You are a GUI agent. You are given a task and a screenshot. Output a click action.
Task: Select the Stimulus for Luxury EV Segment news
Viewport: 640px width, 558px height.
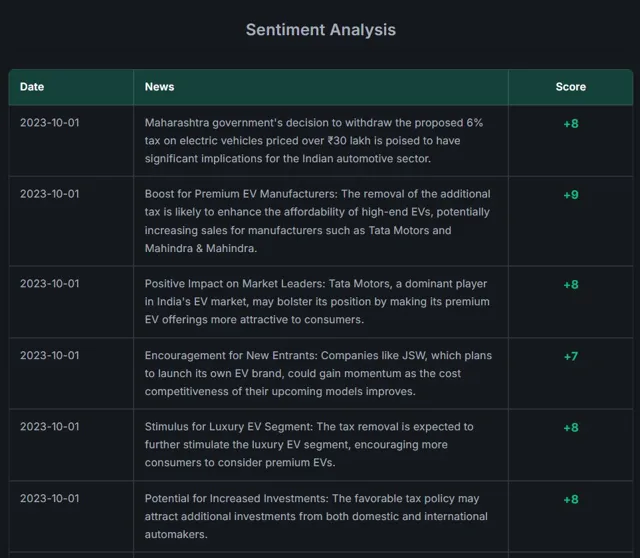pos(309,445)
